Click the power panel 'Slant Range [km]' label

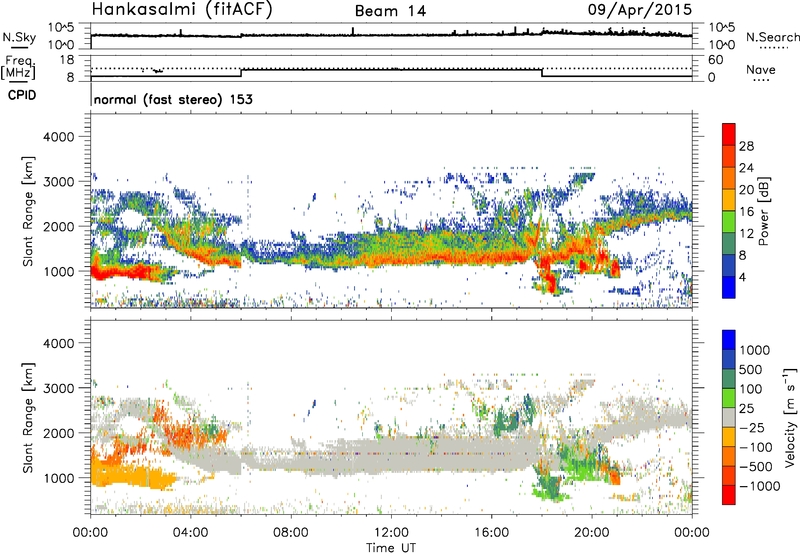click(x=28, y=211)
